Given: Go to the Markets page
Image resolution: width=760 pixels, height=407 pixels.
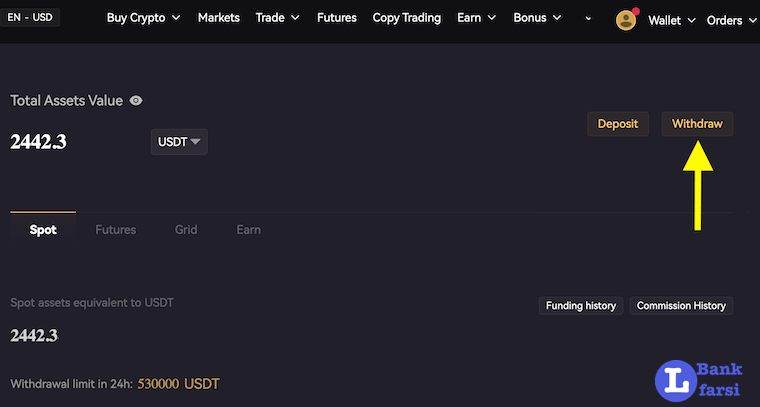Looking at the screenshot, I should point(219,18).
